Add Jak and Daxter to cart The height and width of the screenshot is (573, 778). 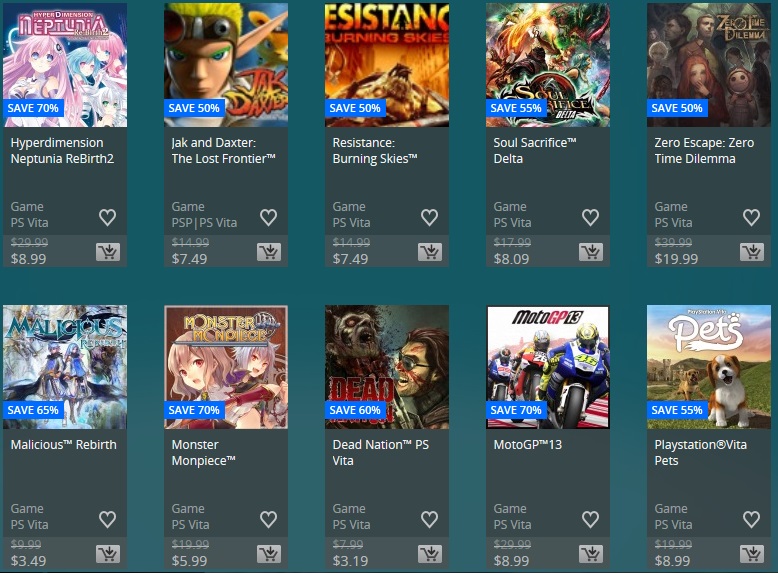(269, 252)
